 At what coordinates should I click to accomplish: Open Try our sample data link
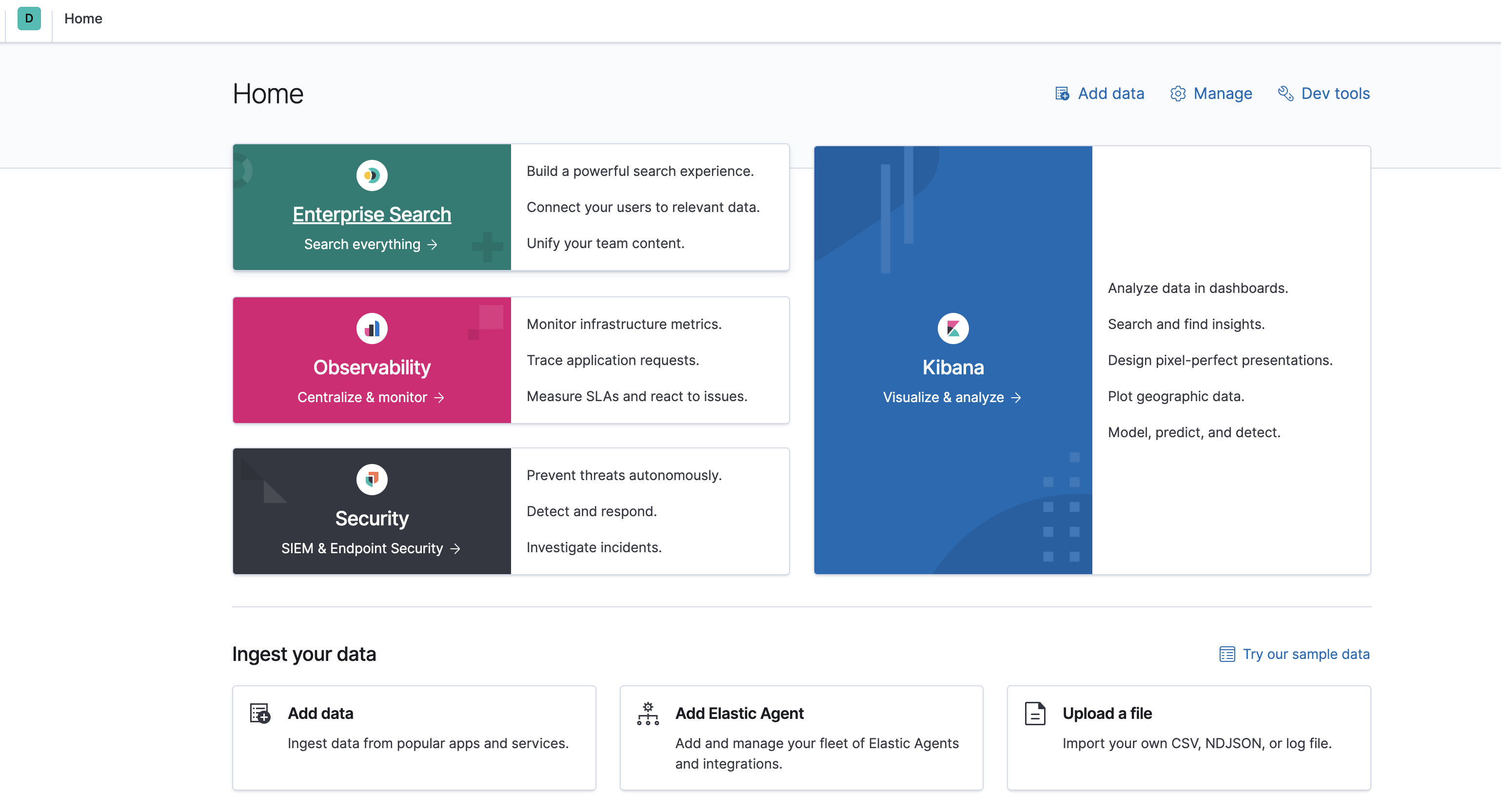click(x=1306, y=654)
